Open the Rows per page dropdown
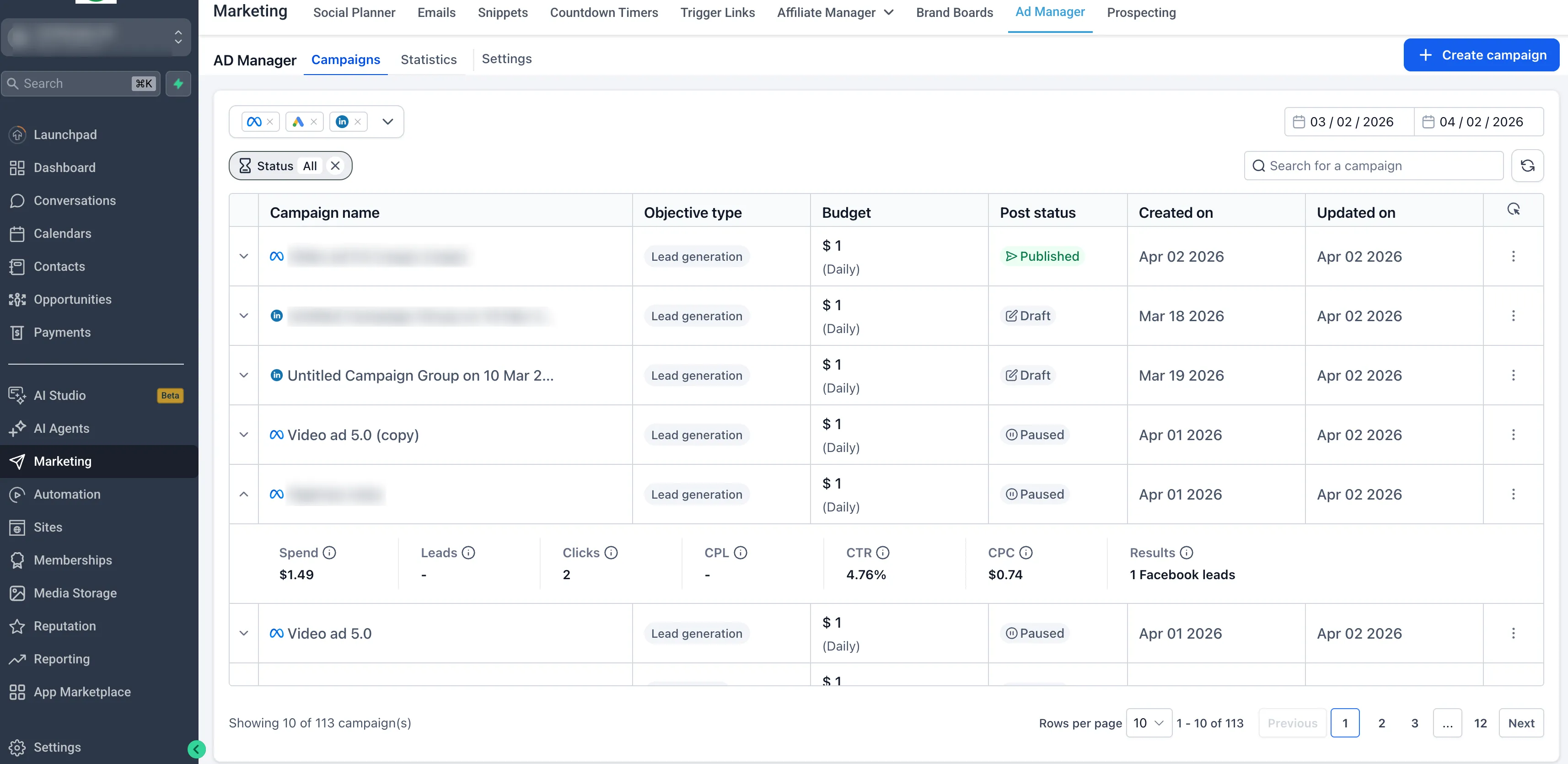1568x764 pixels. coord(1148,723)
